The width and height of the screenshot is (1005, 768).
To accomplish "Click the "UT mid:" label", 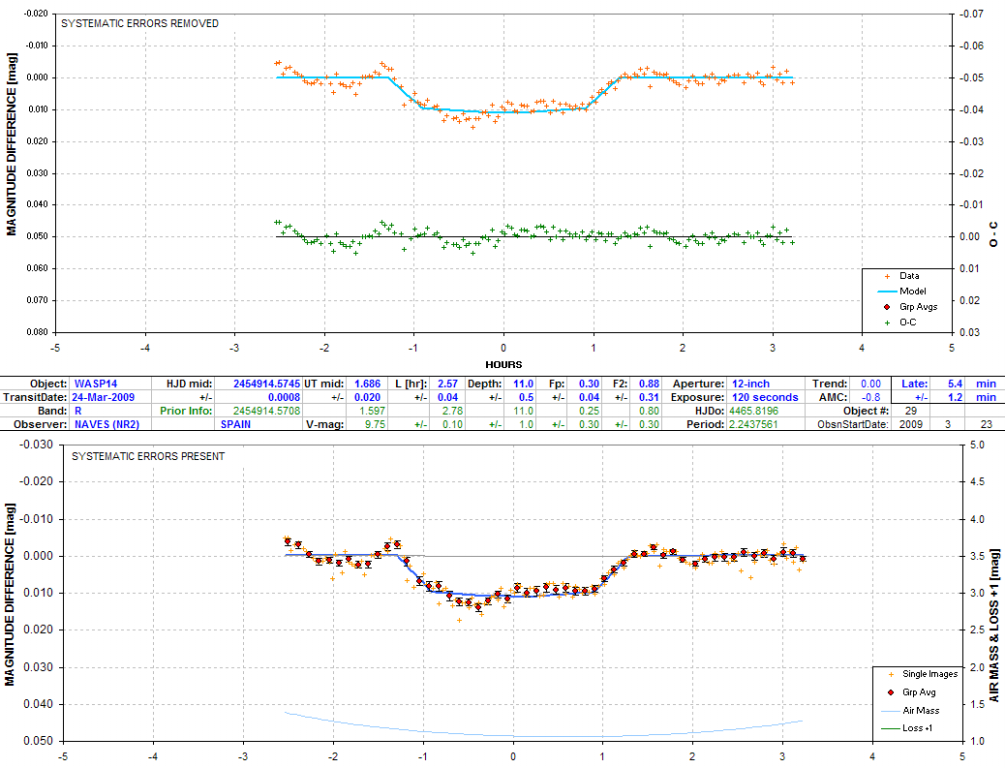I will (325, 383).
